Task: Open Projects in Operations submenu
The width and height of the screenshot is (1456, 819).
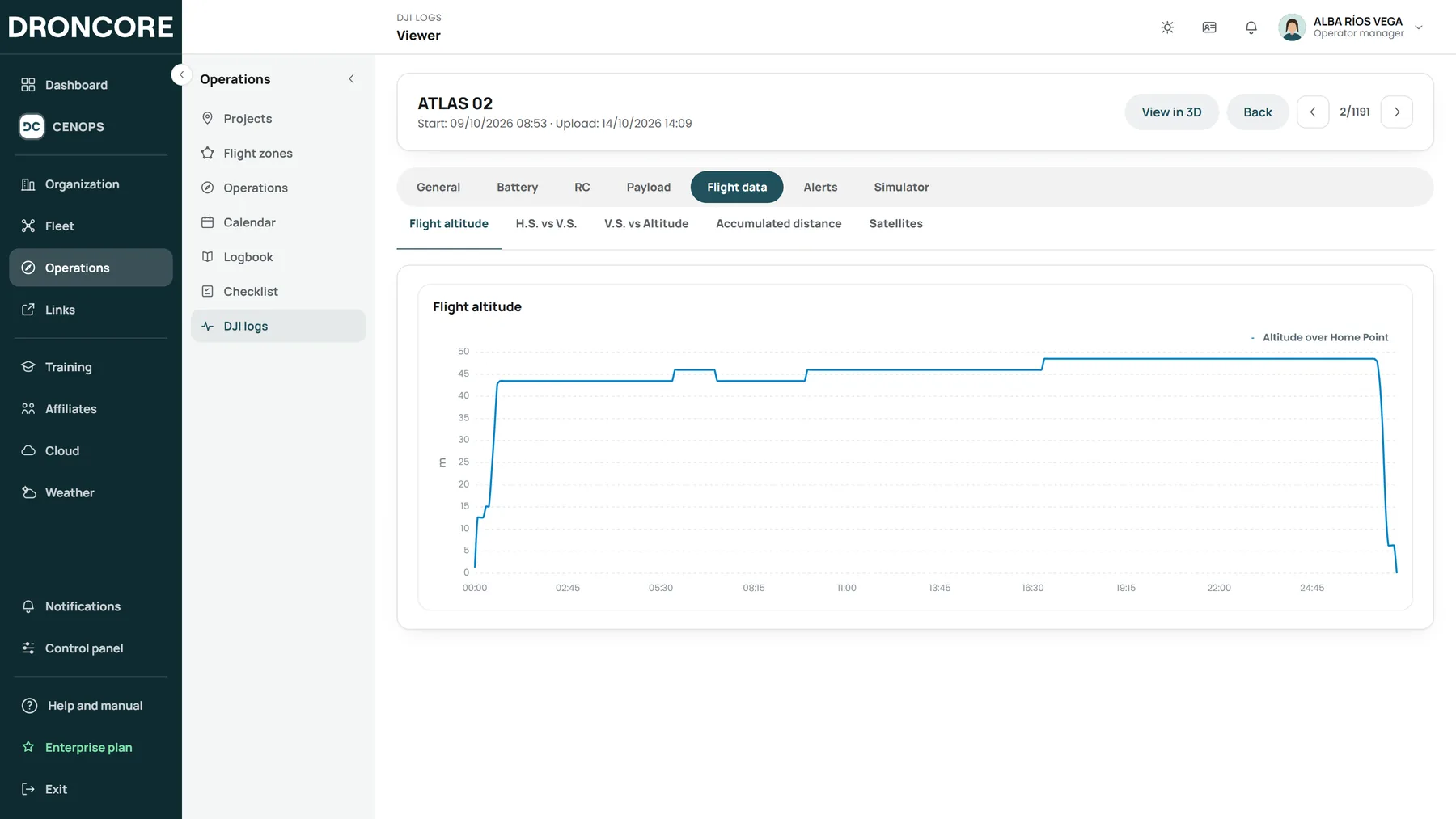Action: [x=278, y=119]
